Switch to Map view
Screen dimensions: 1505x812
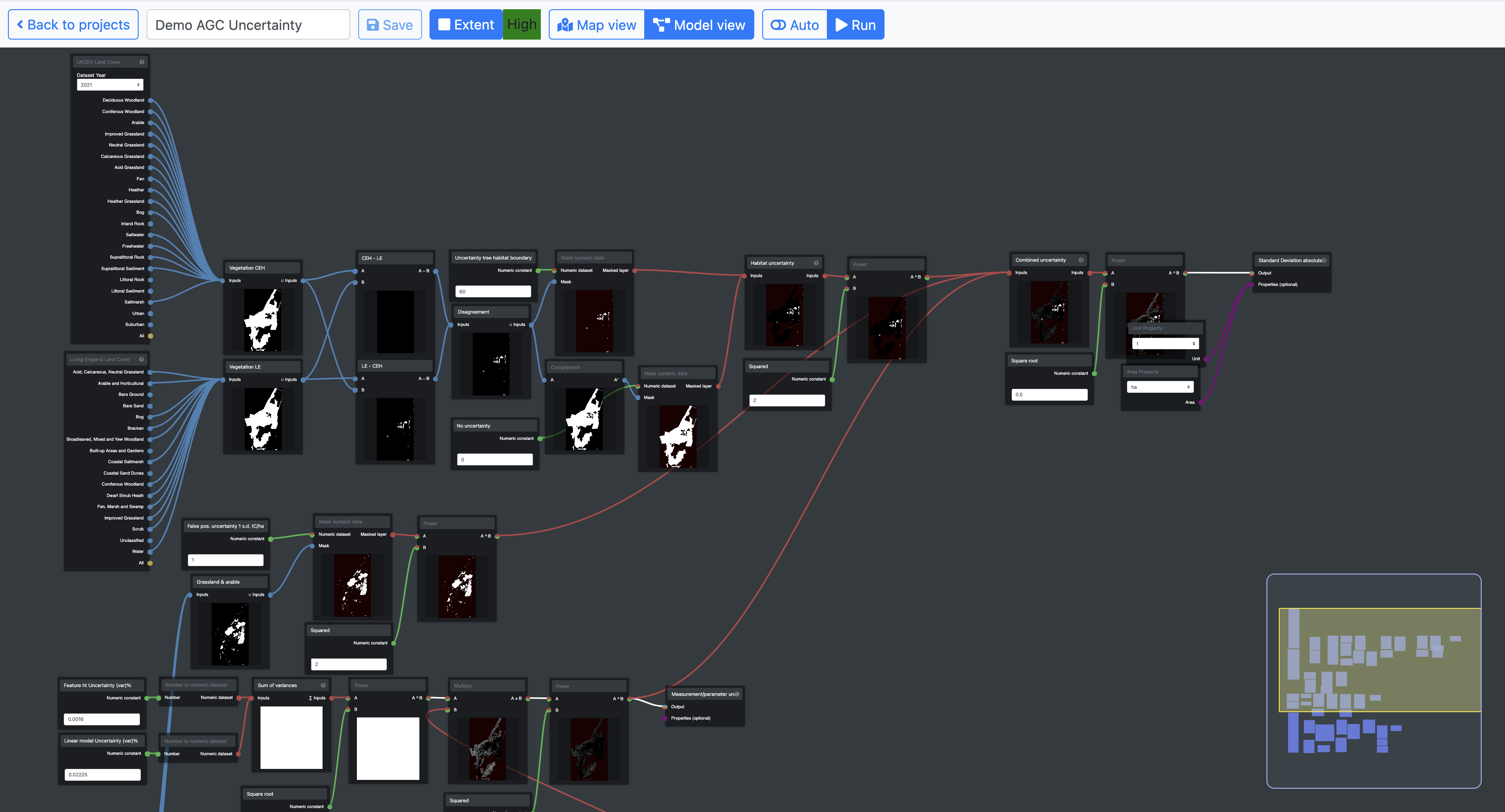pos(597,25)
